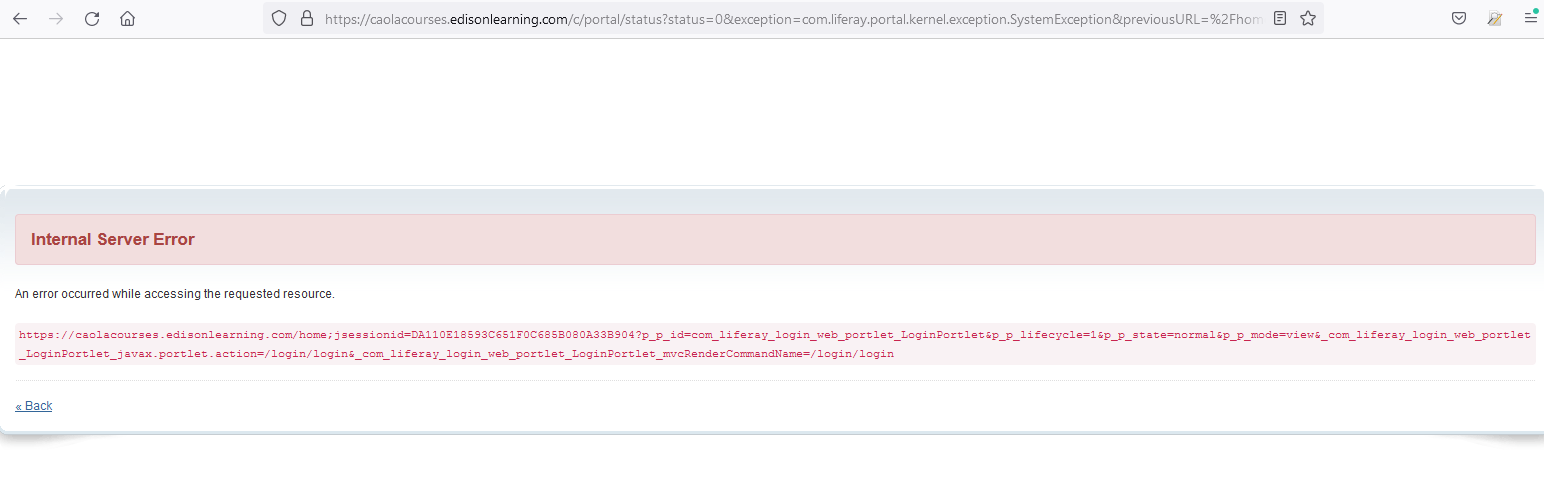Click the Internal Server Error heading
Viewport: 1544px width, 481px height.
click(x=113, y=240)
